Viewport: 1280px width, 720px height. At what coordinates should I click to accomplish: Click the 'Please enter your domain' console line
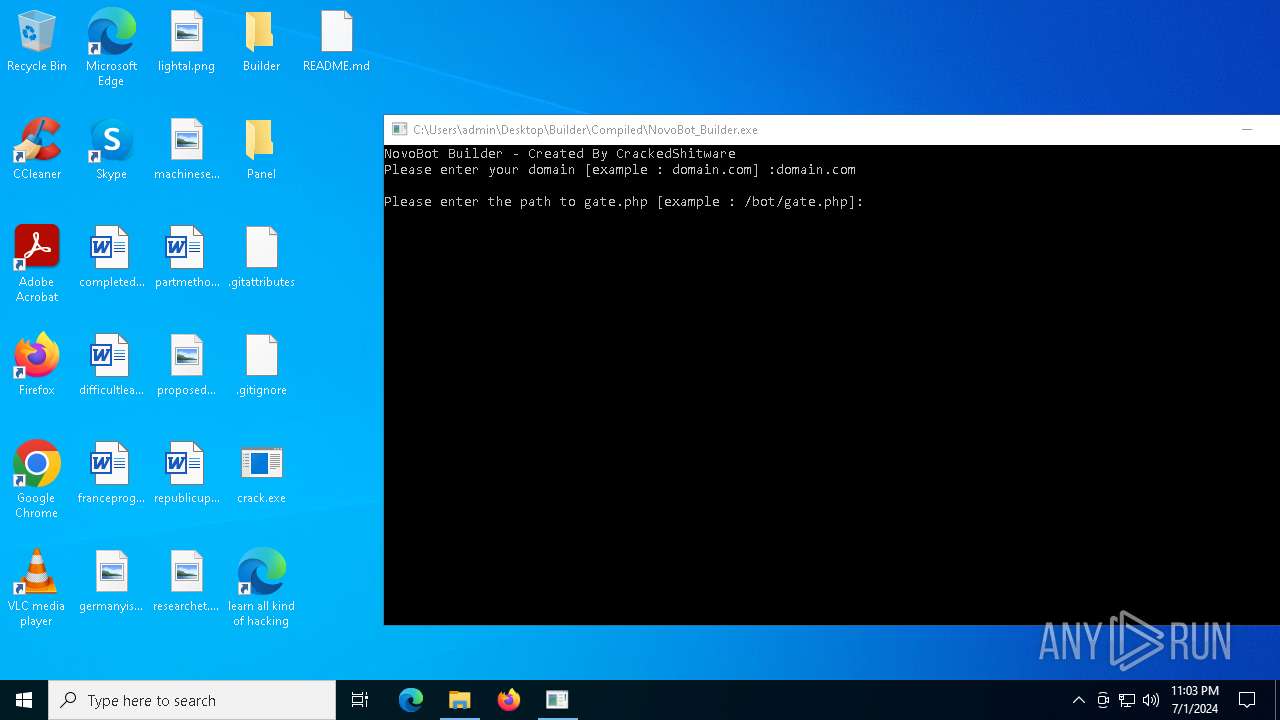pyautogui.click(x=620, y=170)
